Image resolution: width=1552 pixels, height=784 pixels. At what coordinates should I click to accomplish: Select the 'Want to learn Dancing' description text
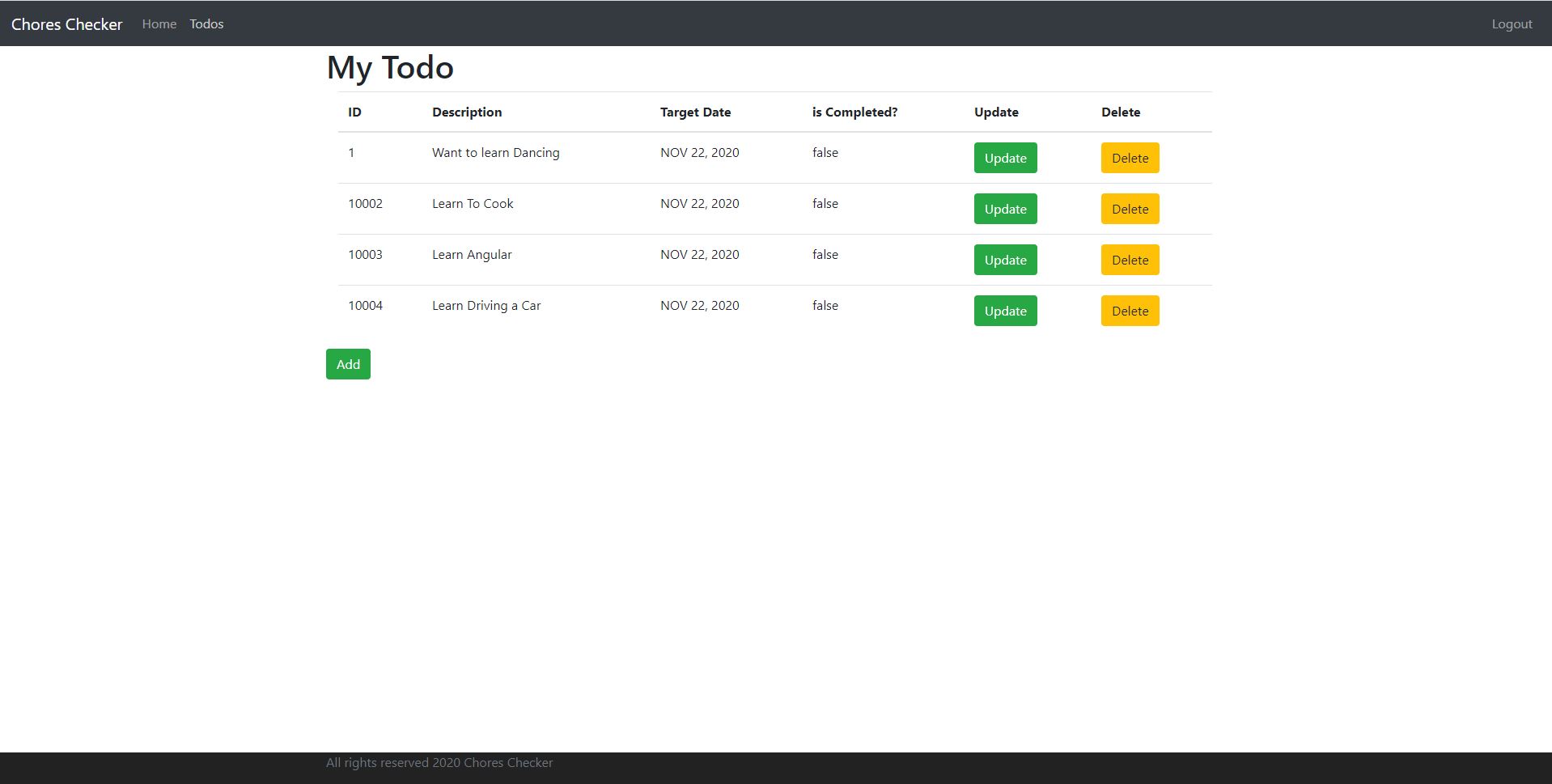(x=495, y=153)
